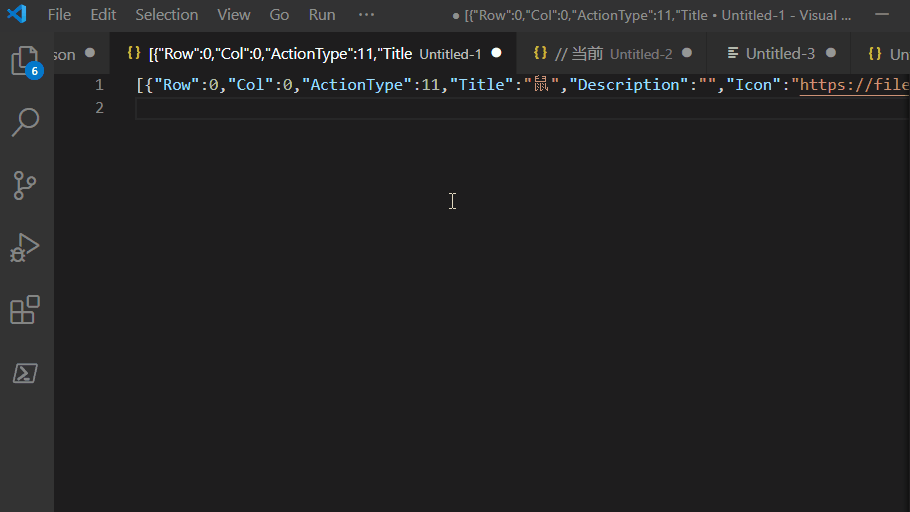This screenshot has width=910, height=512.
Task: Open the Run menu
Action: 322,15
